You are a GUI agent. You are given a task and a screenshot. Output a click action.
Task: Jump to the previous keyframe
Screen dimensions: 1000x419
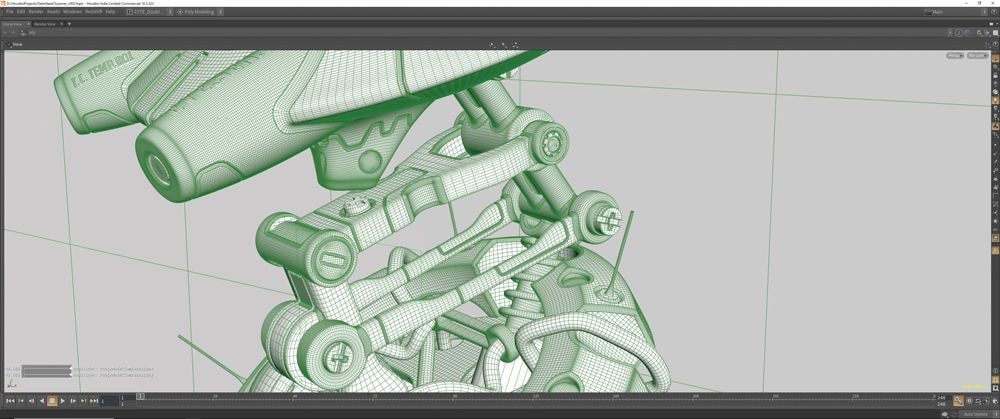(21, 401)
